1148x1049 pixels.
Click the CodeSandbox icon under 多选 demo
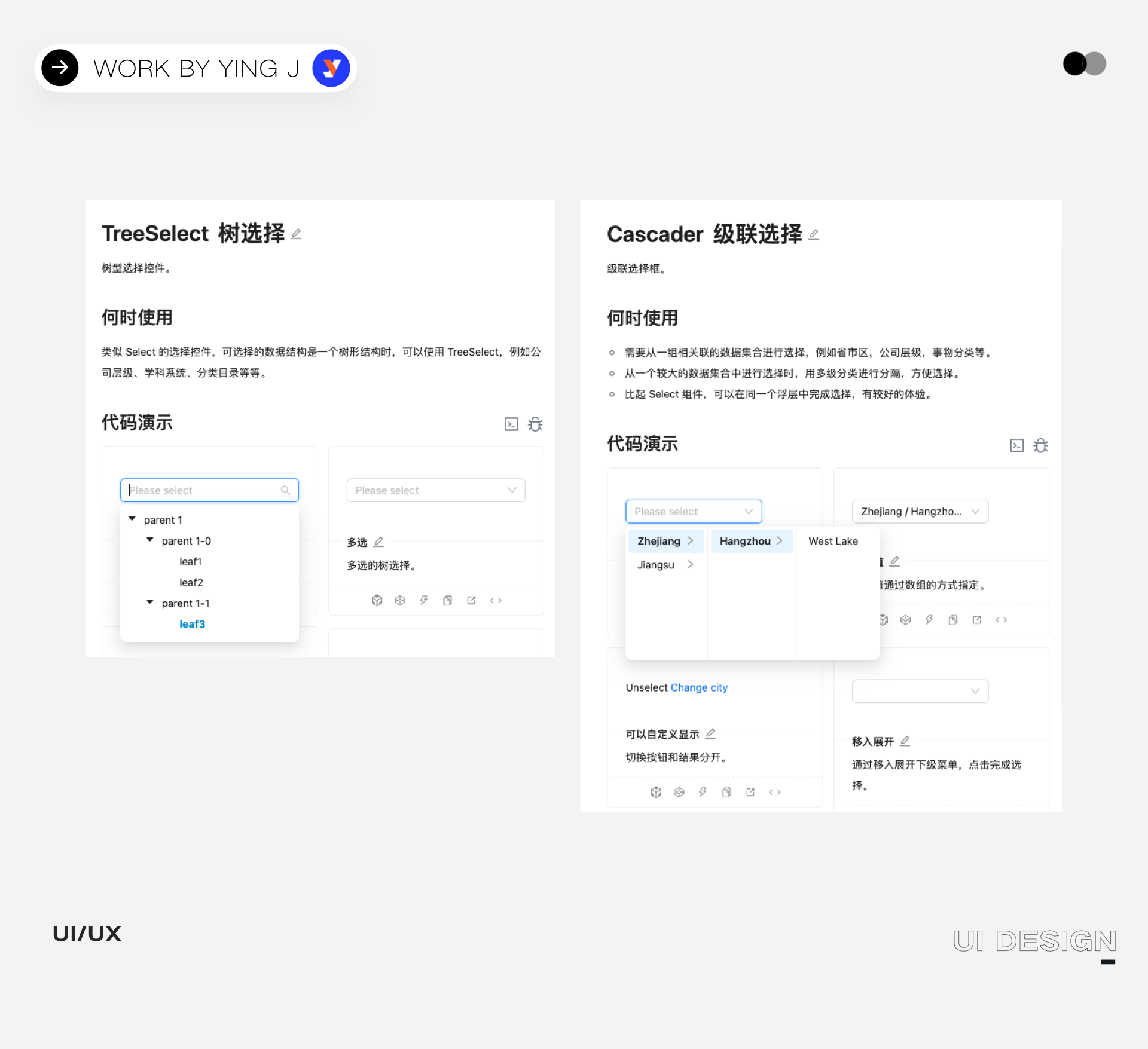tap(377, 600)
